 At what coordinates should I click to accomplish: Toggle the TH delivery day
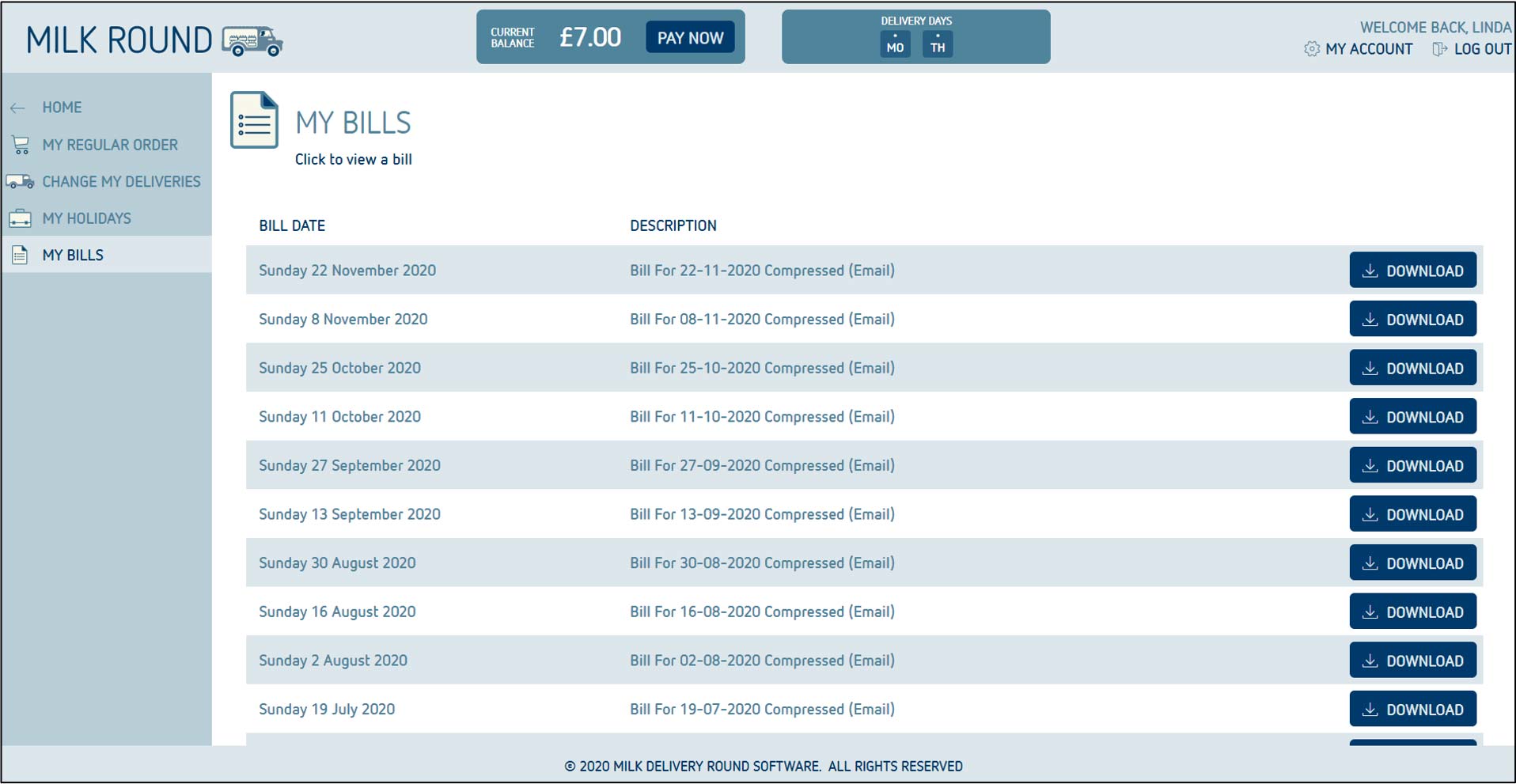coord(938,45)
